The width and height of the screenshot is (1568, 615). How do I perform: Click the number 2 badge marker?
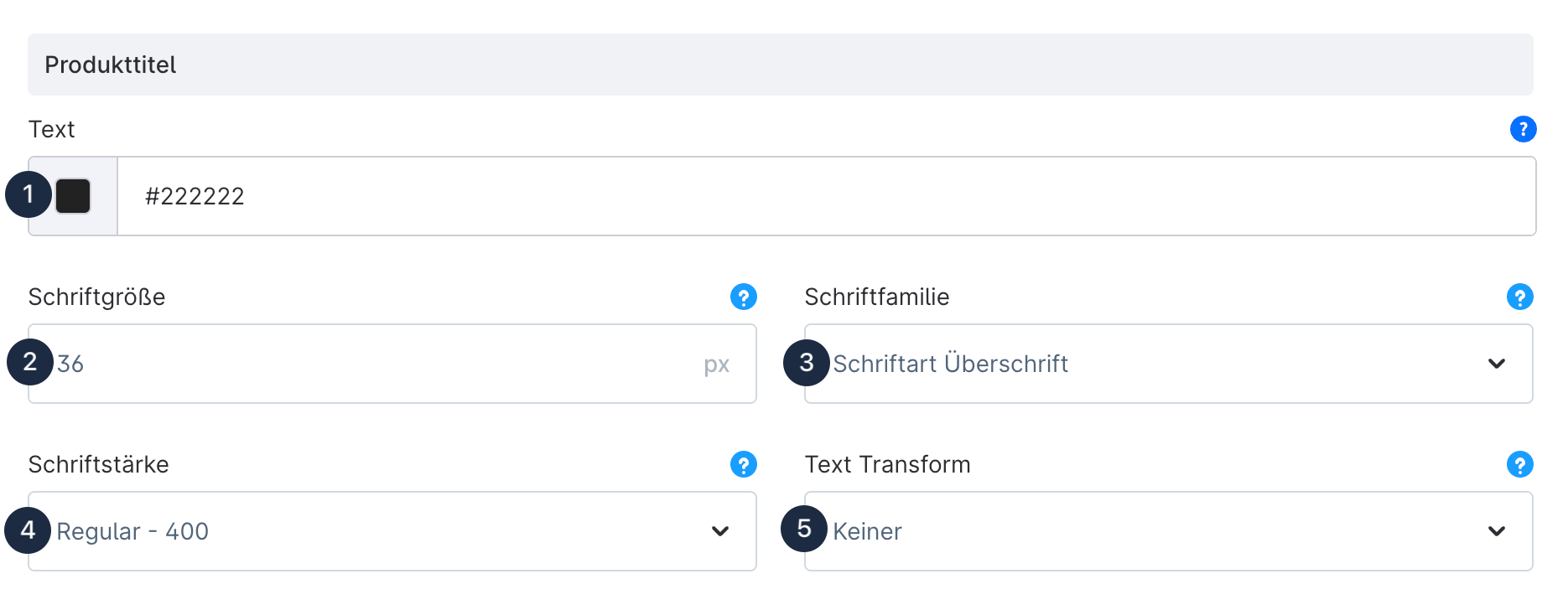click(x=30, y=362)
